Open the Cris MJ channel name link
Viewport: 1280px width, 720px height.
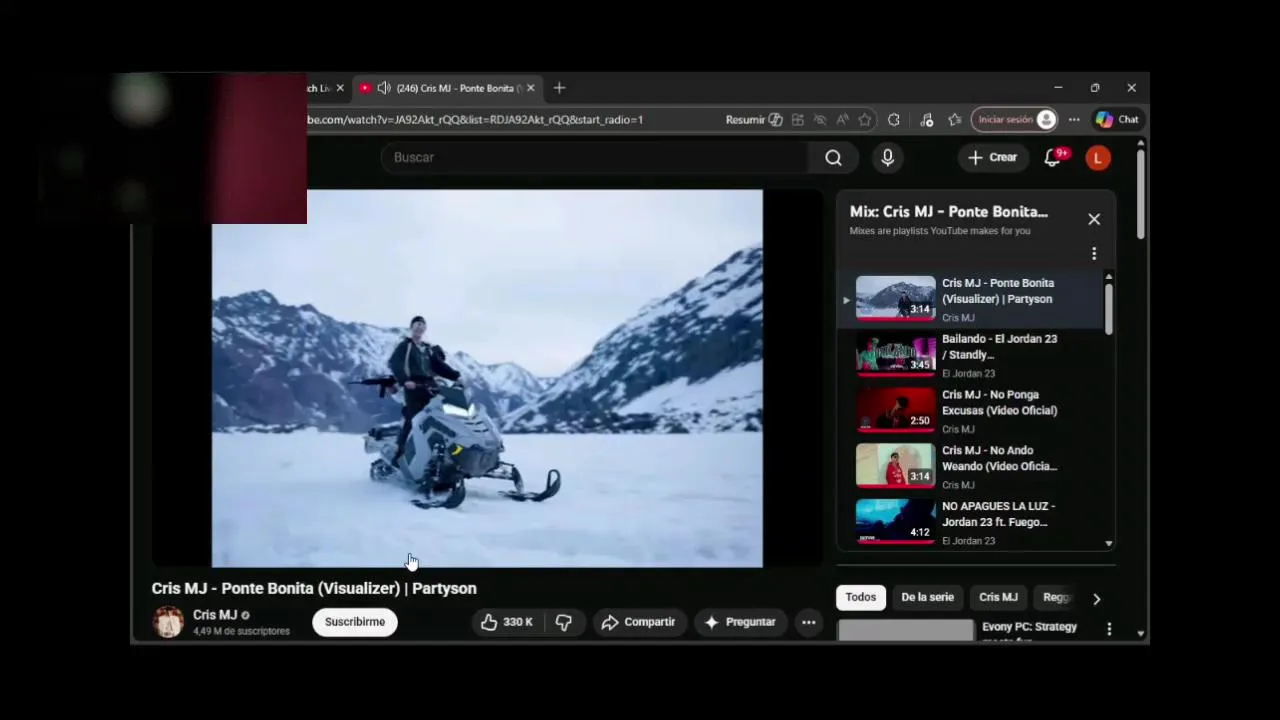coord(215,615)
